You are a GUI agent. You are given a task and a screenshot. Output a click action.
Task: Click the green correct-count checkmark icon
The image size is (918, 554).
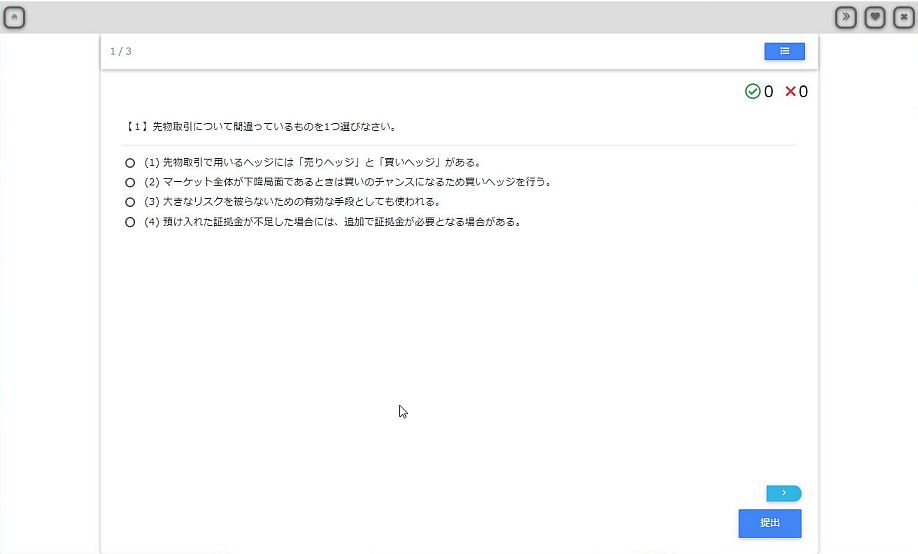752,91
